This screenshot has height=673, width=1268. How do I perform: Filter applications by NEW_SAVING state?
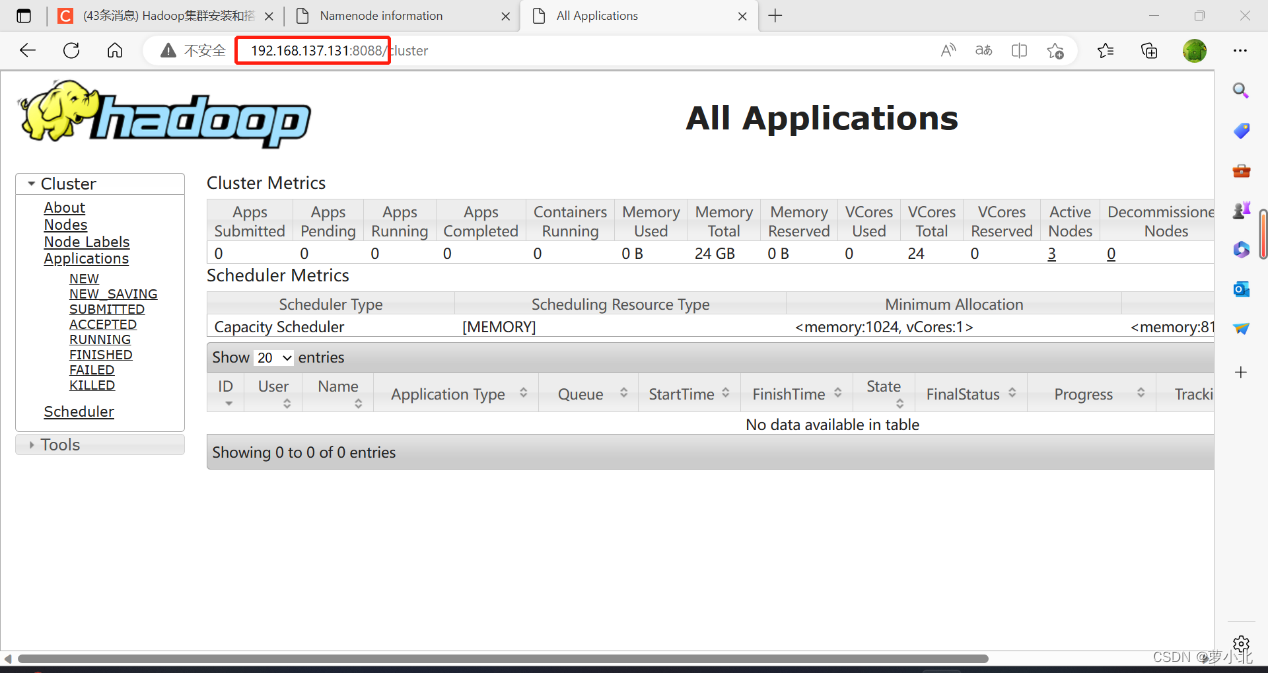(113, 294)
